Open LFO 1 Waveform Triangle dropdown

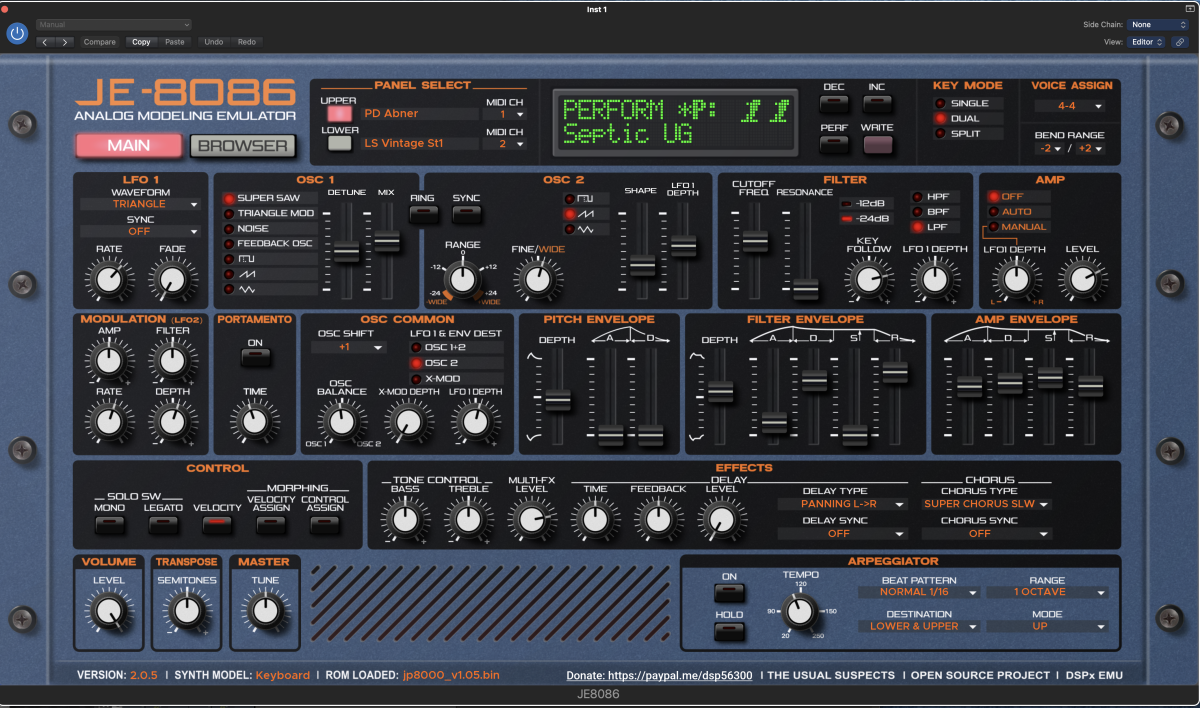(x=140, y=204)
